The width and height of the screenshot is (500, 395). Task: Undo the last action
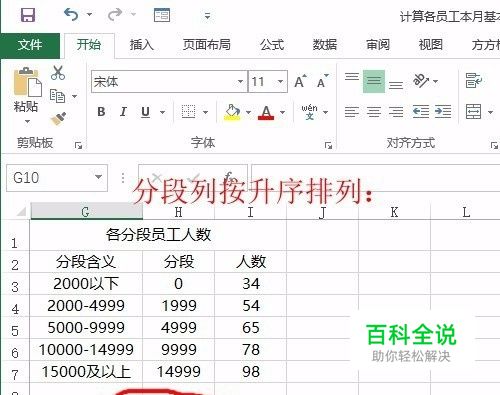click(71, 15)
